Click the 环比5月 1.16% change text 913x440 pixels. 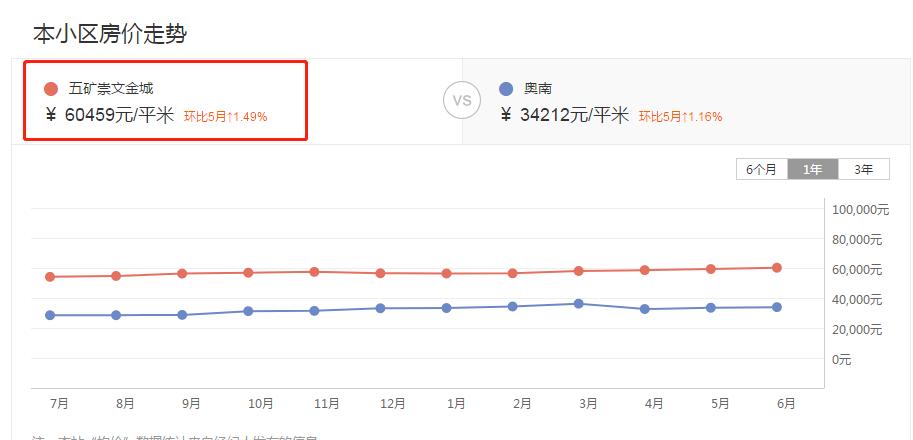pos(680,116)
